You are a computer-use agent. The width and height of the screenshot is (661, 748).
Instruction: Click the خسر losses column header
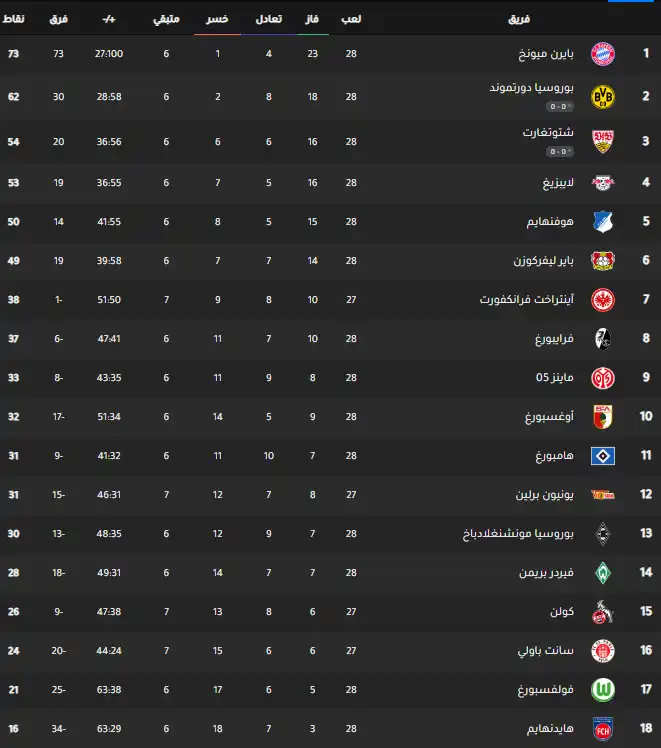click(217, 19)
